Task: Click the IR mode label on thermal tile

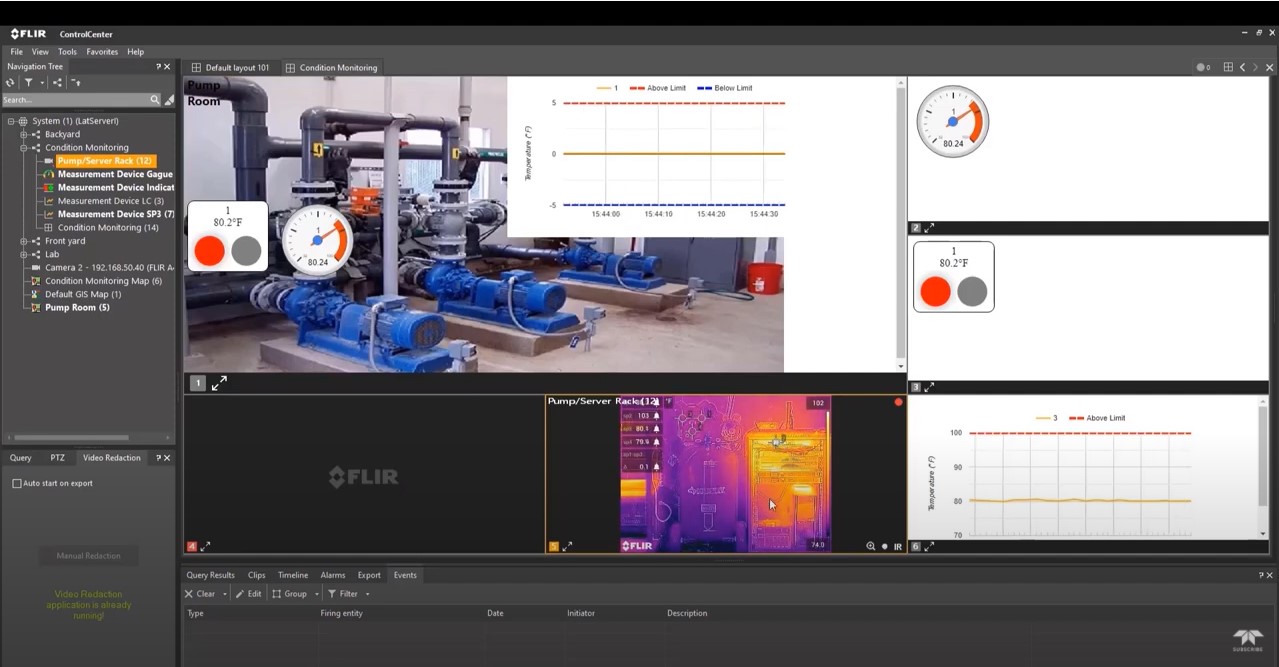Action: pos(898,547)
